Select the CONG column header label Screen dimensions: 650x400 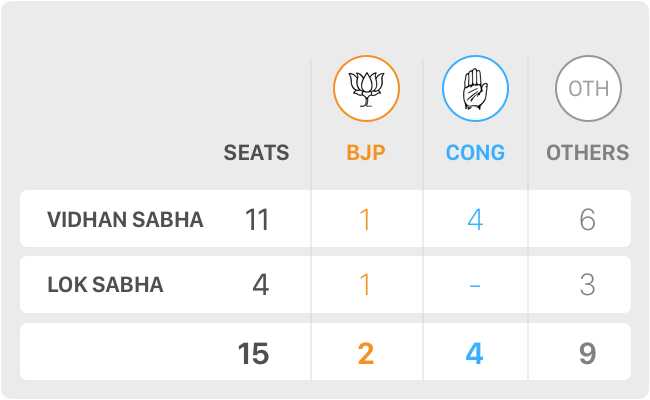tap(475, 153)
